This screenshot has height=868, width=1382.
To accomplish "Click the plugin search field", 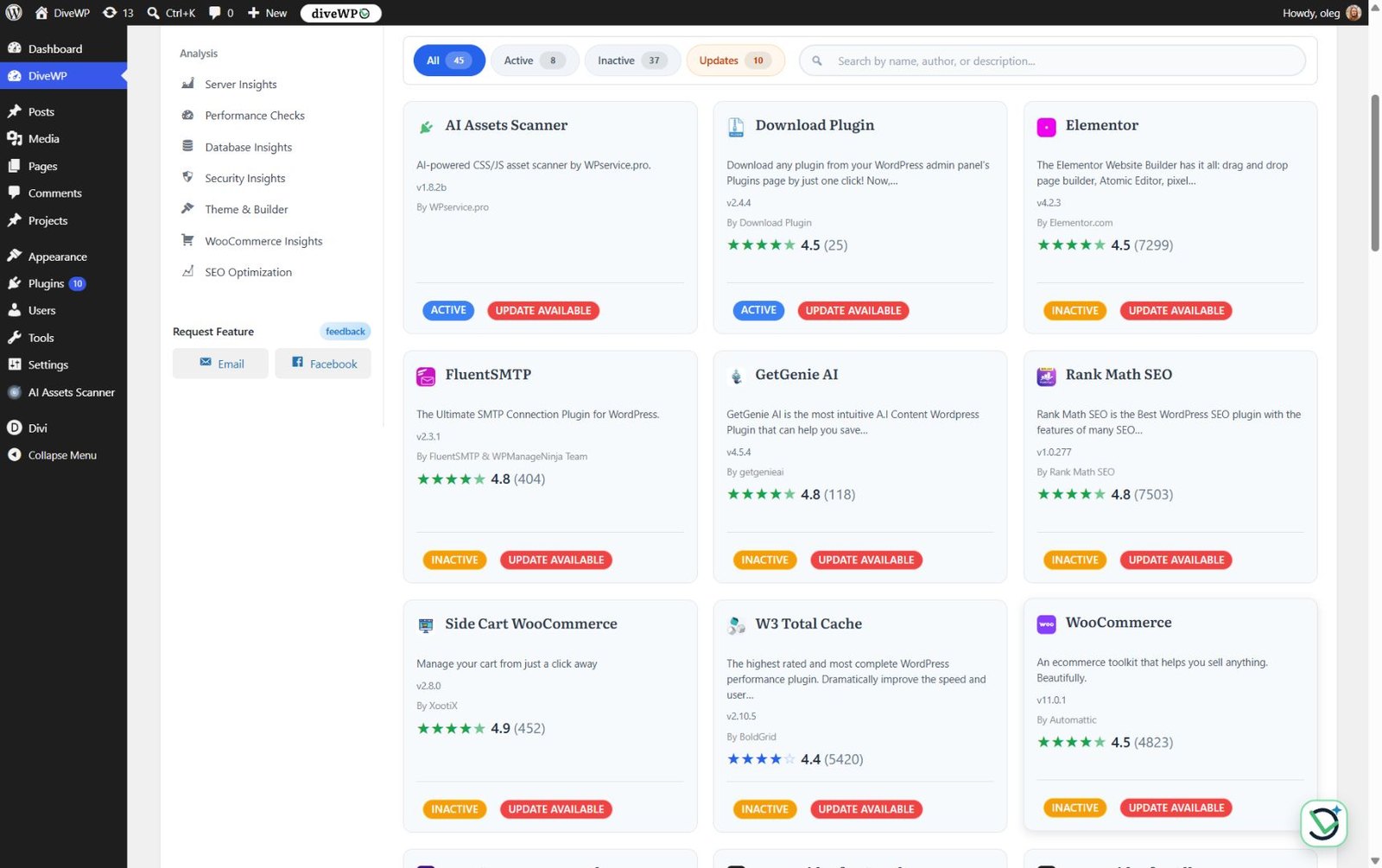I will (1052, 61).
